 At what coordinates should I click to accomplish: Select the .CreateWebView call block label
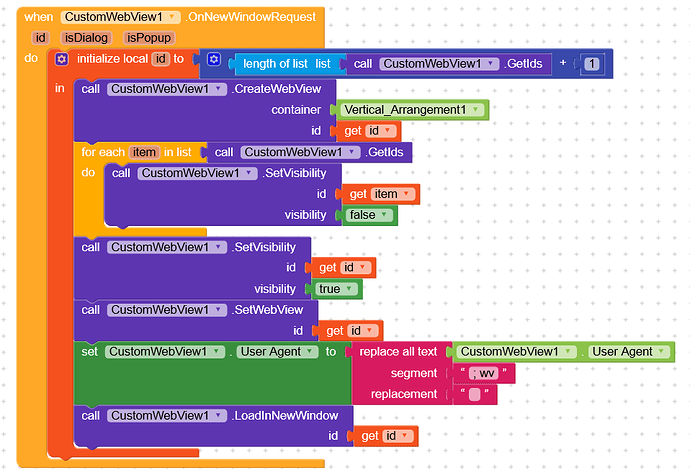point(276,89)
